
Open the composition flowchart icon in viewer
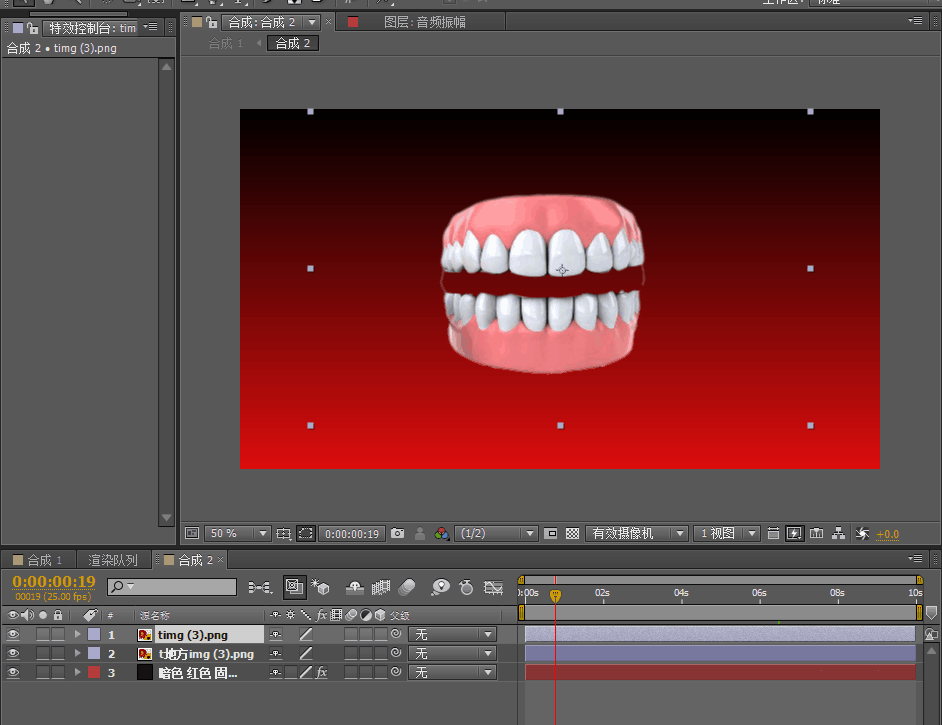click(838, 534)
